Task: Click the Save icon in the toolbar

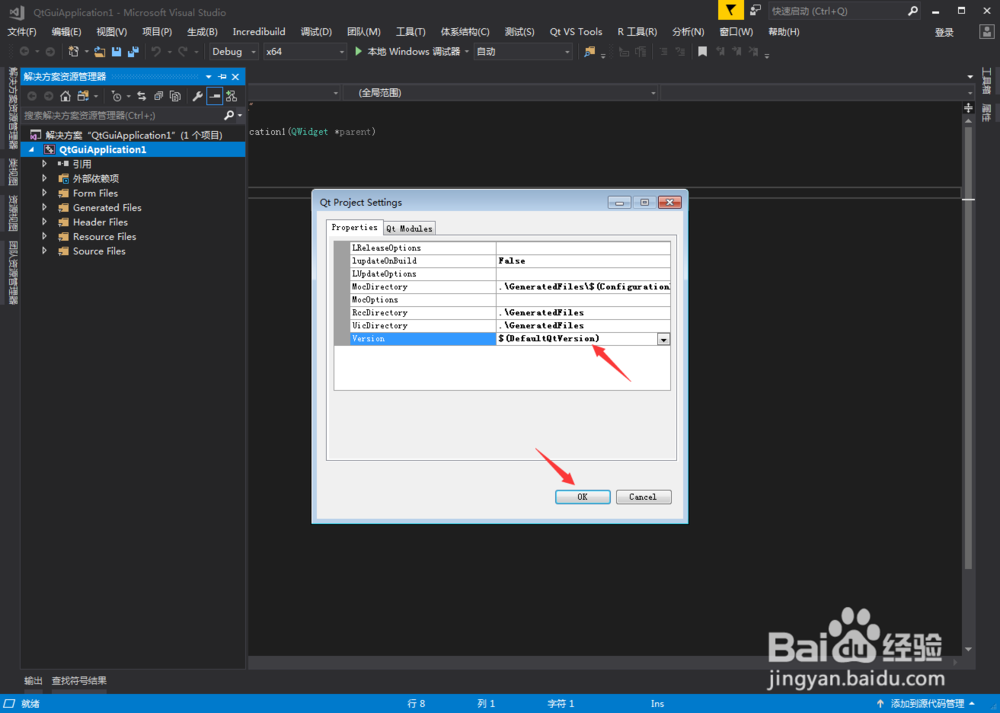Action: (116, 52)
